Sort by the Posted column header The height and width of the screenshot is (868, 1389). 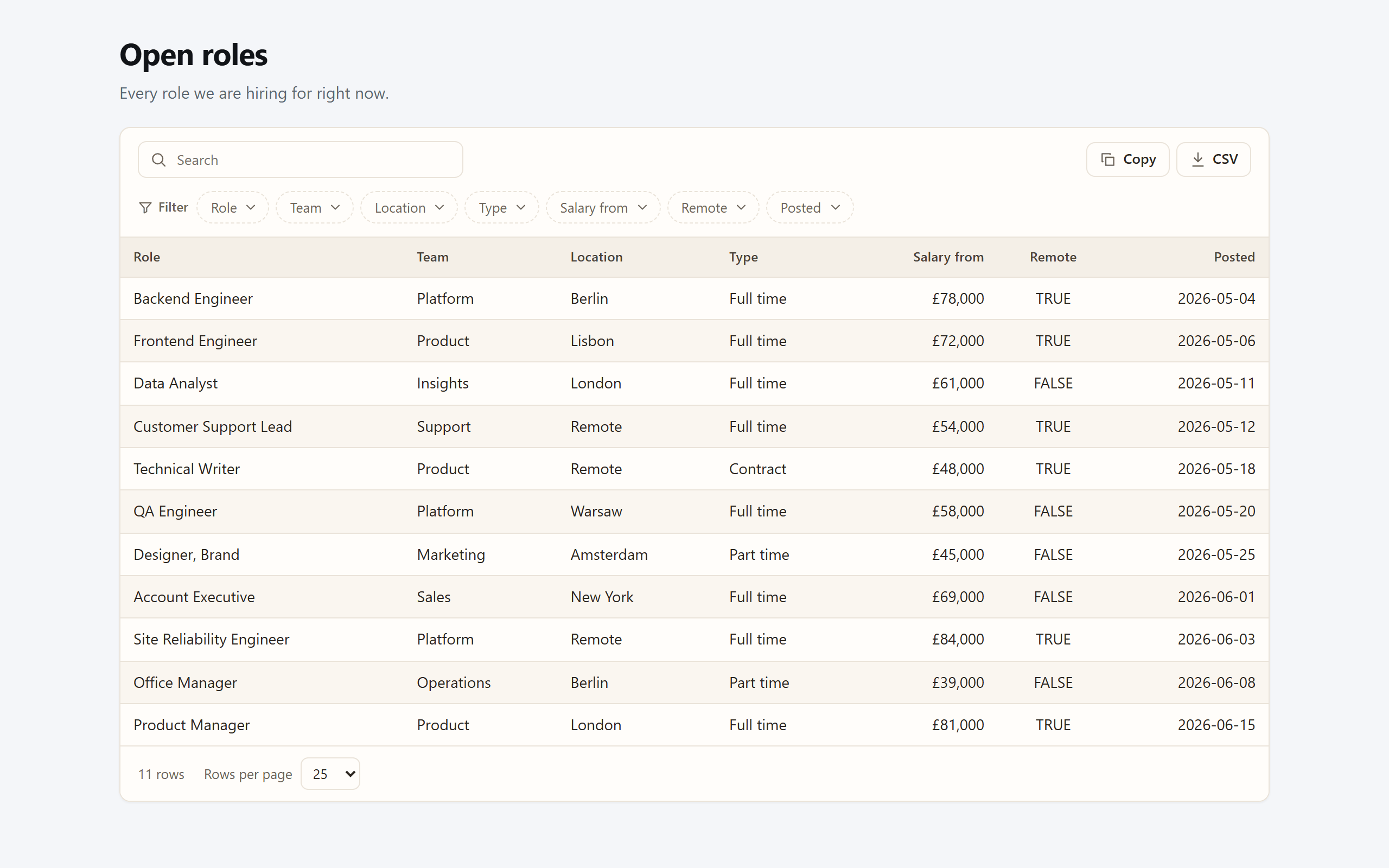click(x=1234, y=257)
